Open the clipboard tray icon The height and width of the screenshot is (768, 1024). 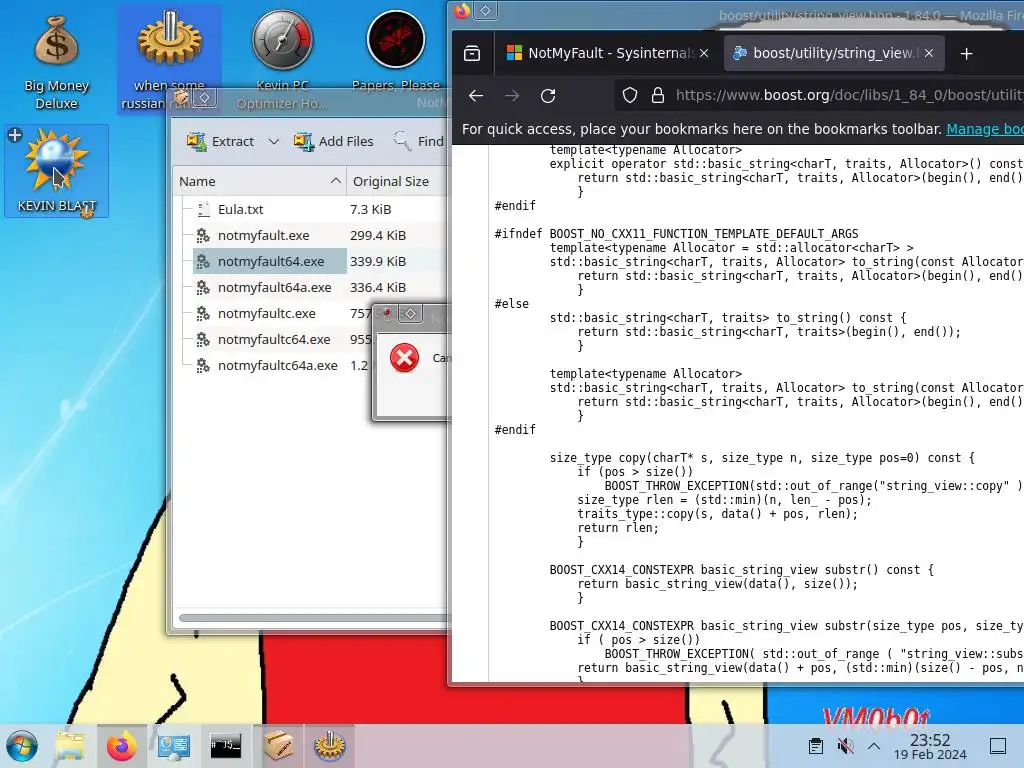(816, 746)
